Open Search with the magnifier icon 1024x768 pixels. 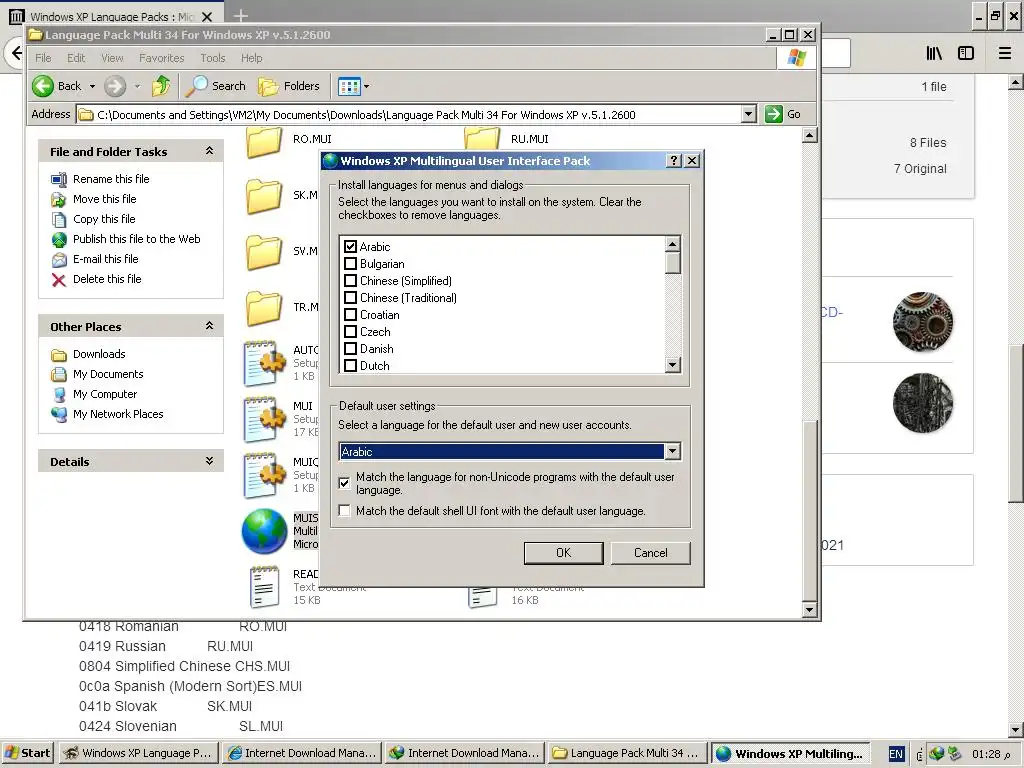[x=197, y=86]
